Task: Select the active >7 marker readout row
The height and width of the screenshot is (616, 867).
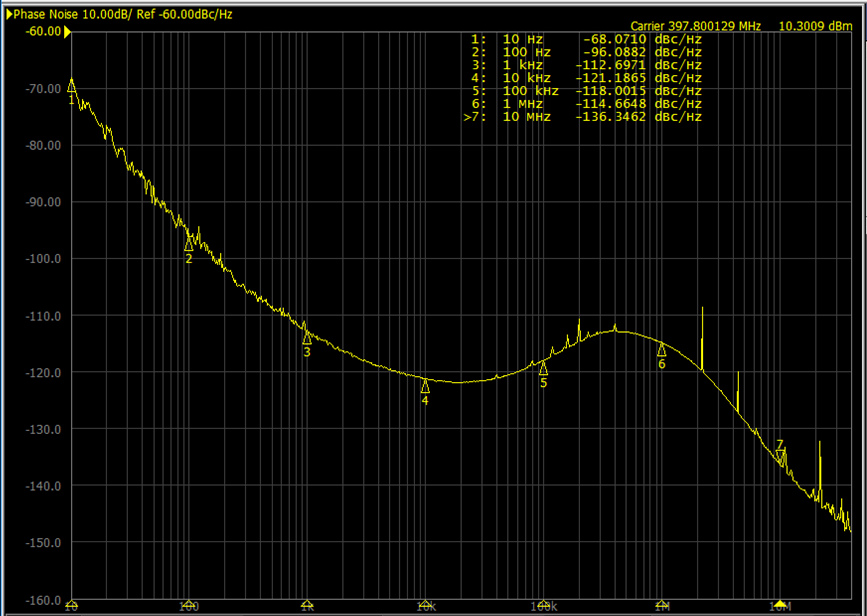Action: (x=584, y=117)
